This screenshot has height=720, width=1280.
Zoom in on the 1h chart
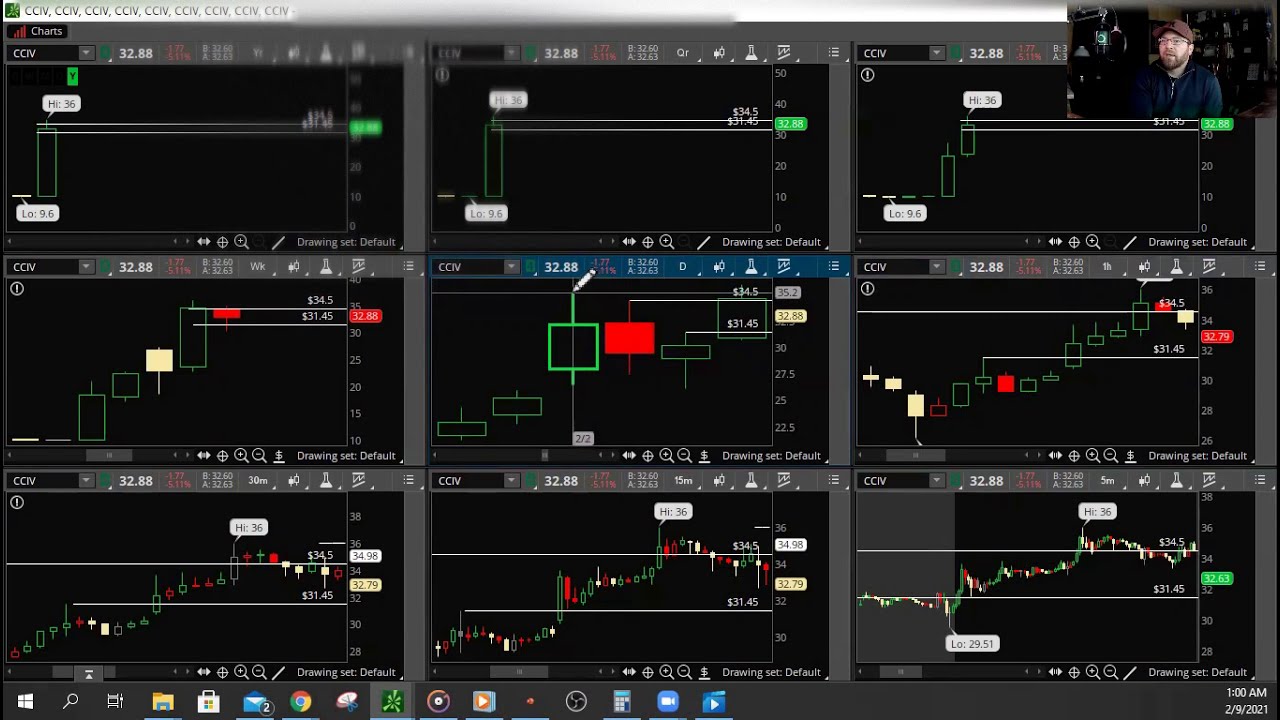1092,456
